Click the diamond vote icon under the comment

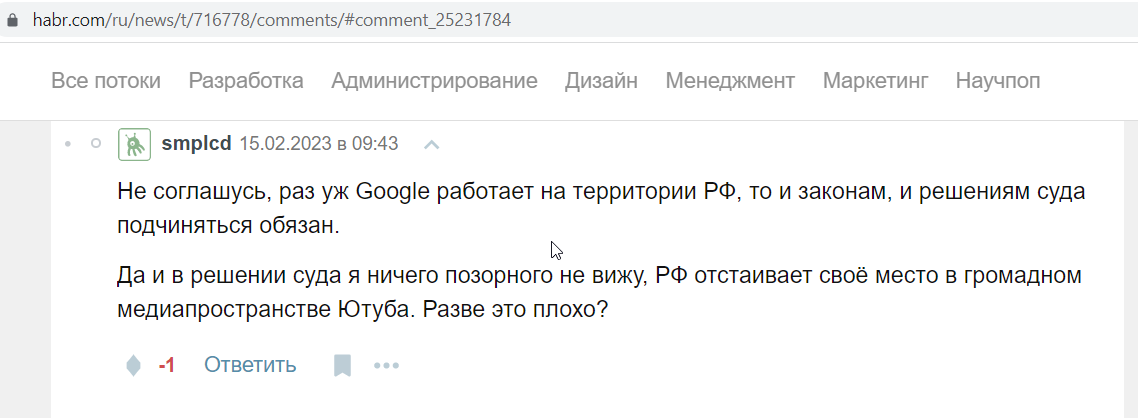click(134, 365)
